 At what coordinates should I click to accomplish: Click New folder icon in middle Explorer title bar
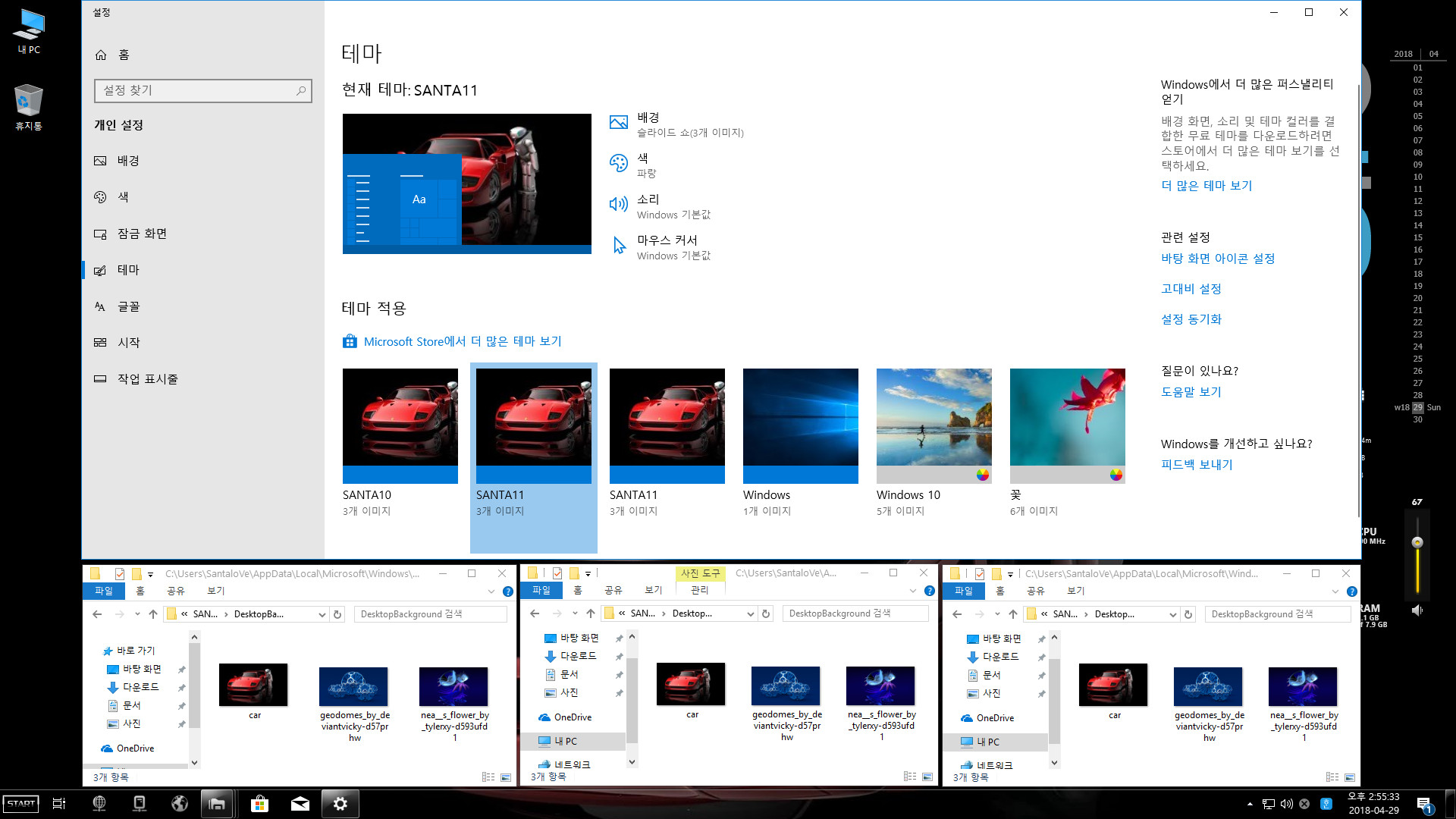pos(574,573)
